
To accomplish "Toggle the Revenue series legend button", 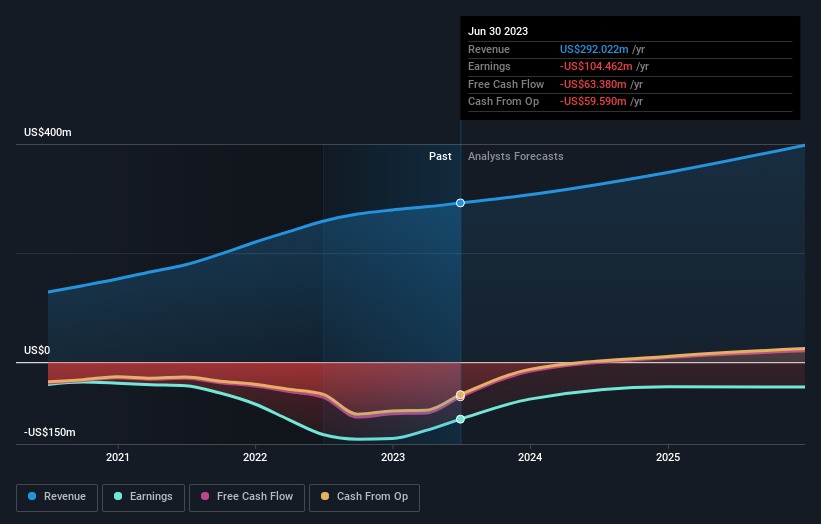I will coord(57,497).
